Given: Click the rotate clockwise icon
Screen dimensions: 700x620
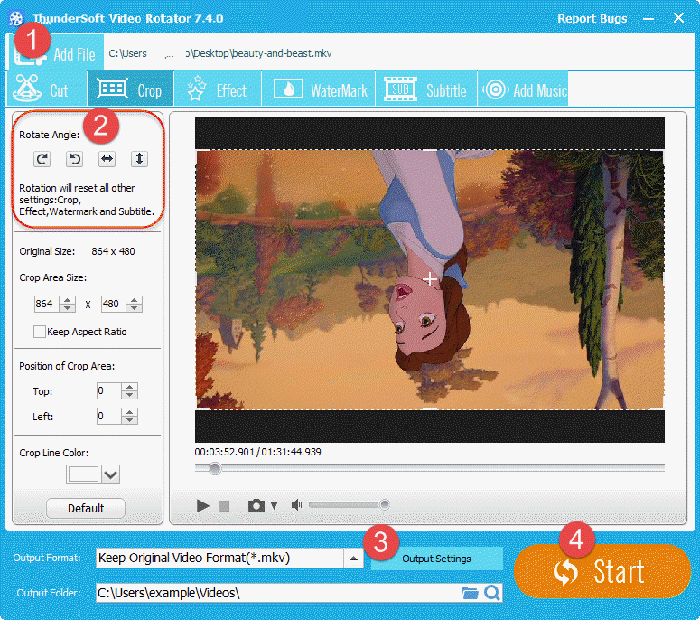Looking at the screenshot, I should point(42,159).
